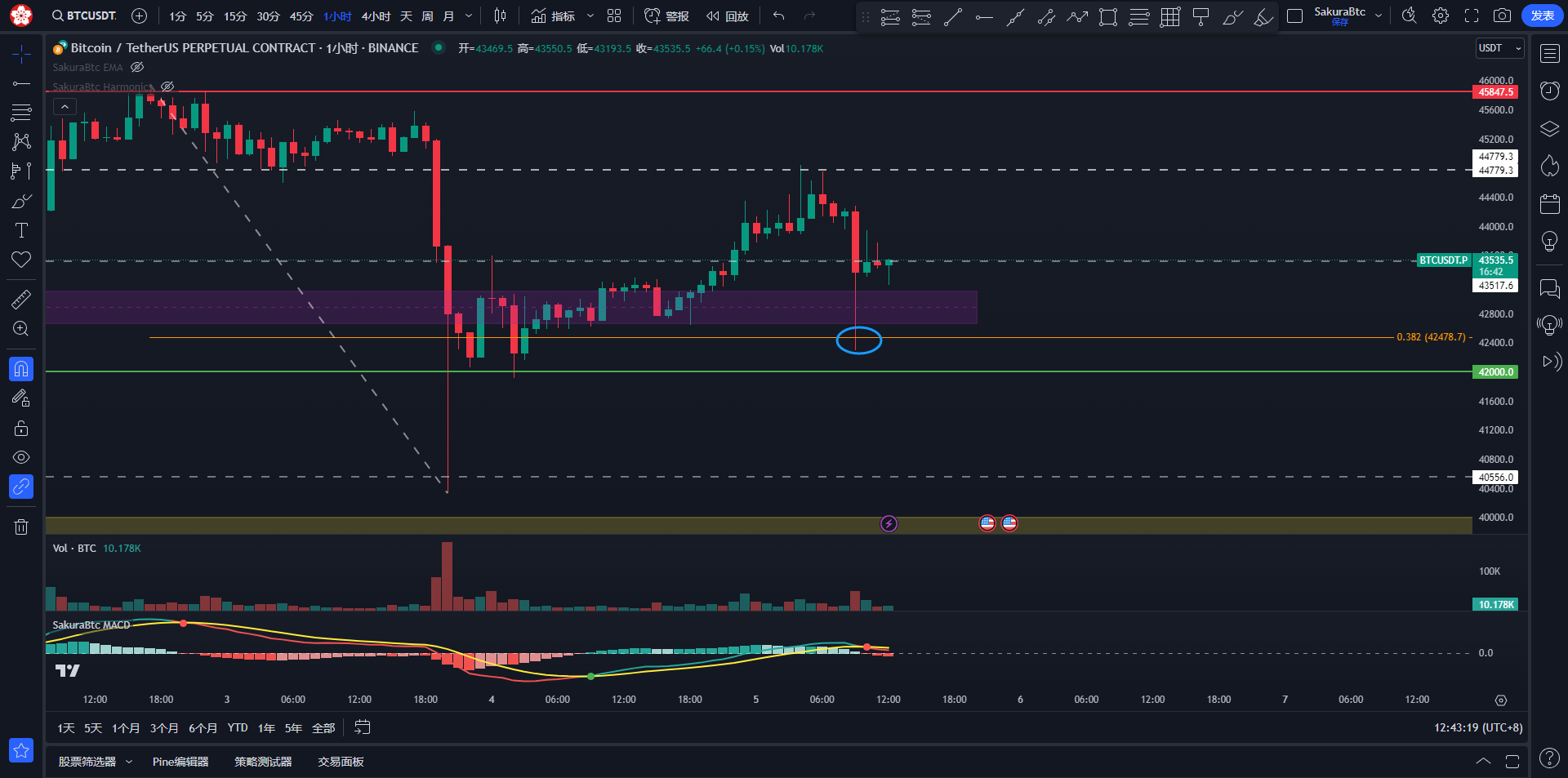Open the alerts clock panel
1568x778 pixels.
pos(1549,91)
